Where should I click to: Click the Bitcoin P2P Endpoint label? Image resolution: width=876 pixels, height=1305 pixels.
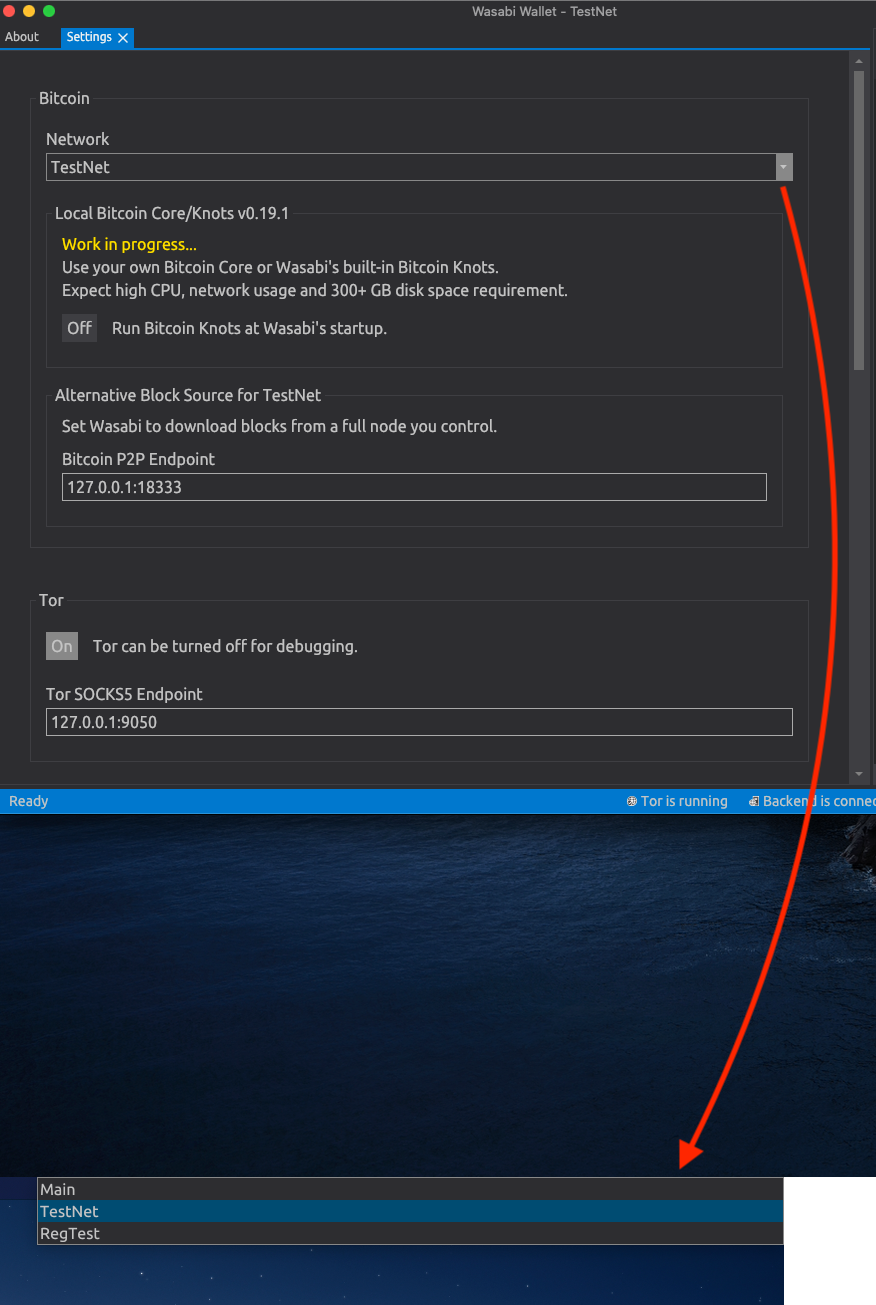click(x=138, y=459)
